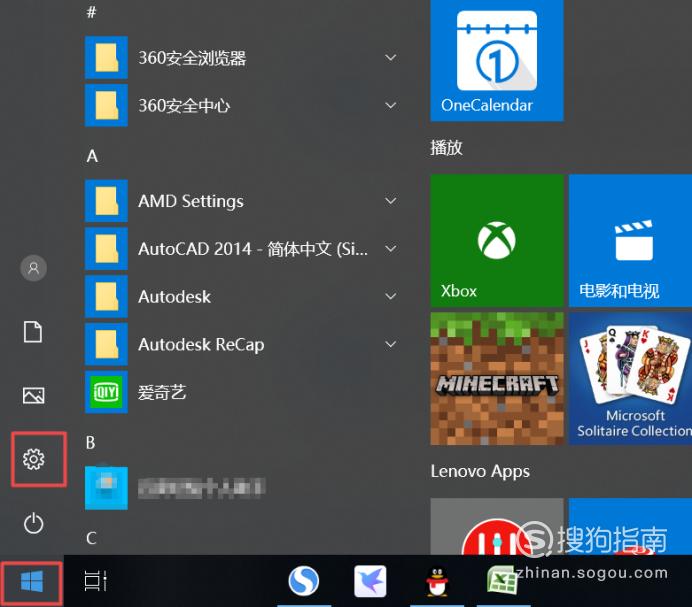Image resolution: width=692 pixels, height=607 pixels.
Task: Click the Windows Start button
Action: click(x=32, y=581)
